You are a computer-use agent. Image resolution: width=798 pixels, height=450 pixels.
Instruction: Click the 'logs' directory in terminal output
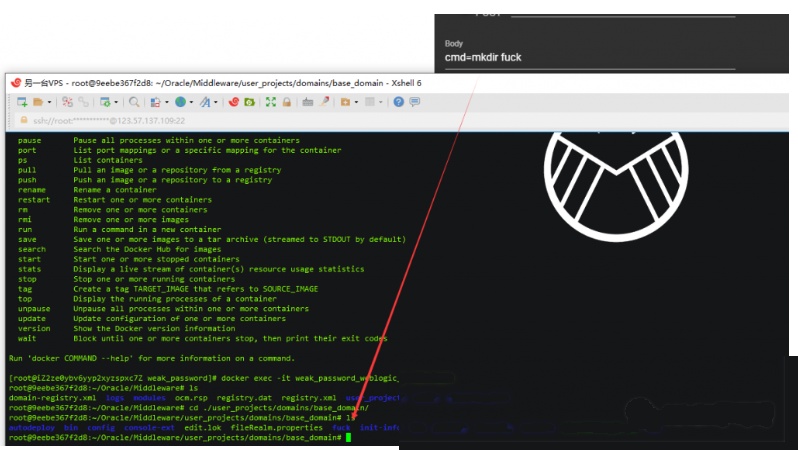coord(115,398)
